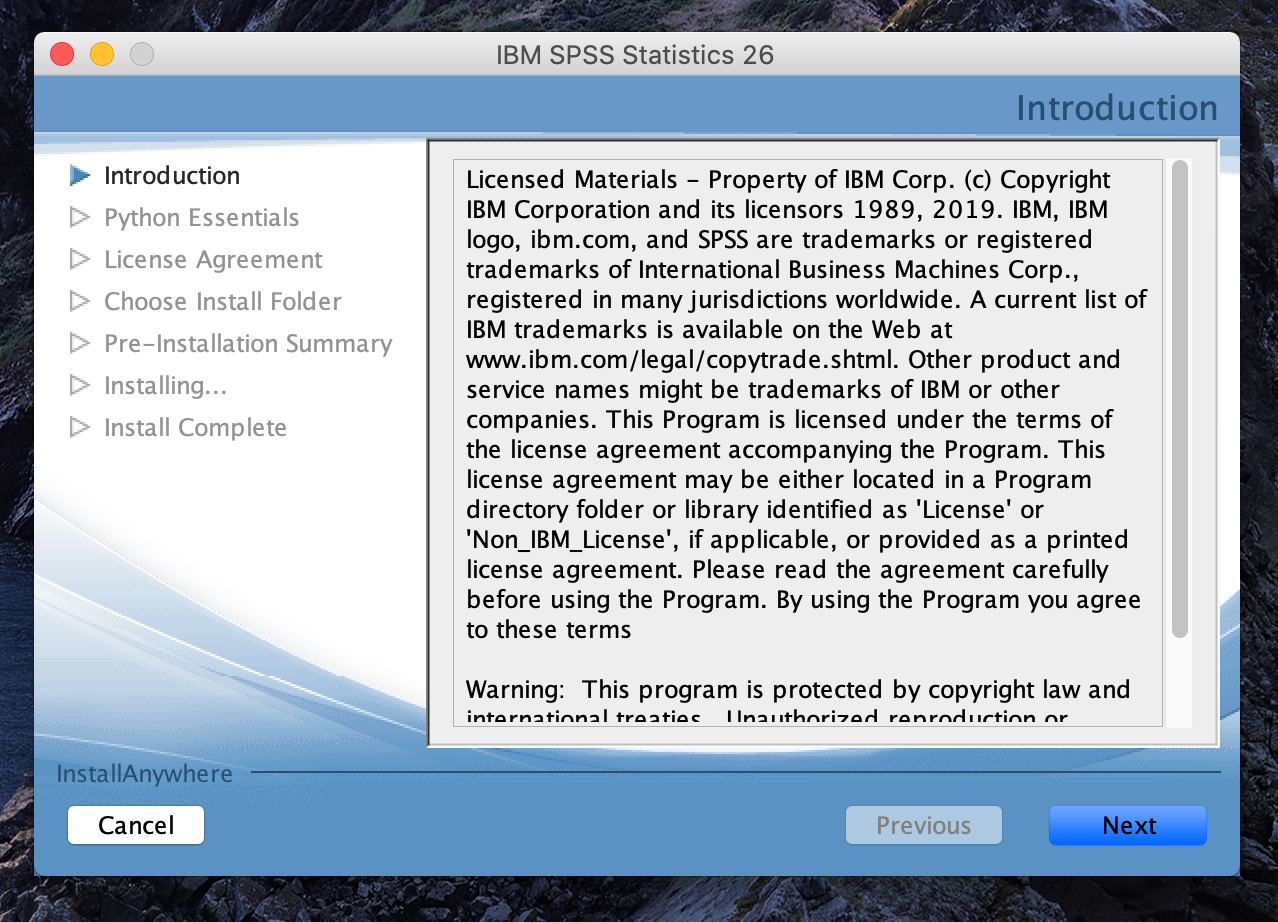1278x922 pixels.
Task: Click the blue arrow beside Introduction
Action: pos(80,176)
